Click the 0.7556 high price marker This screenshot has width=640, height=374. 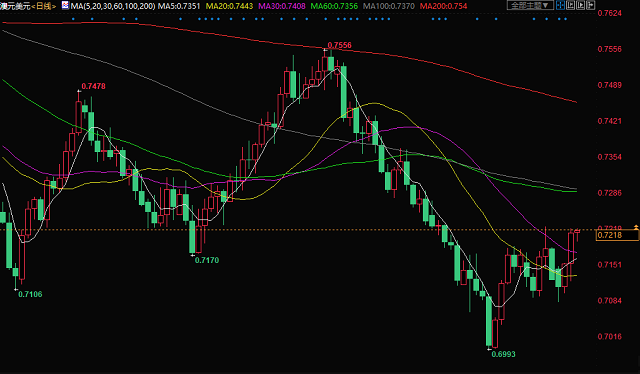[339, 45]
